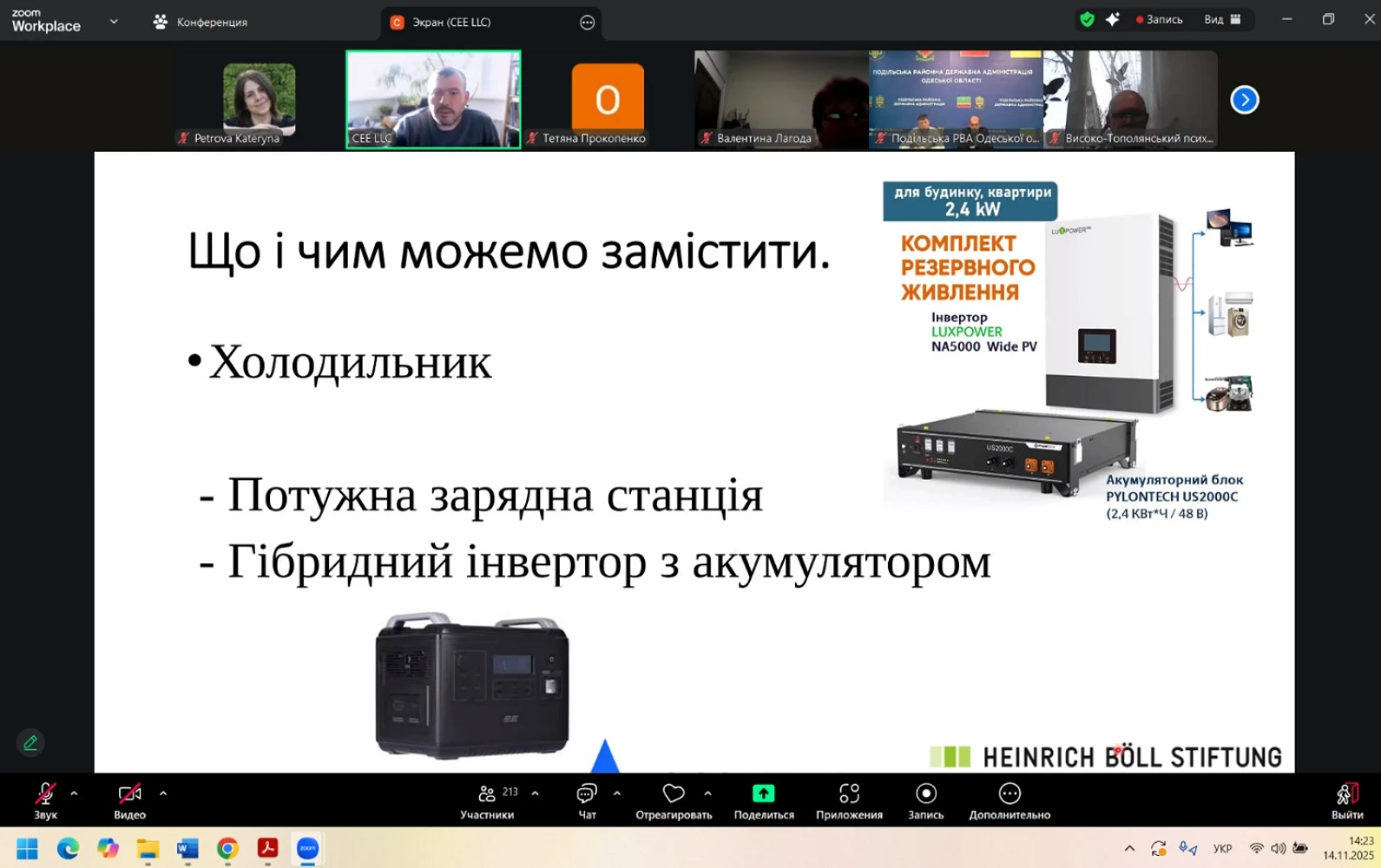Switch to the Конференция tab

click(x=201, y=22)
